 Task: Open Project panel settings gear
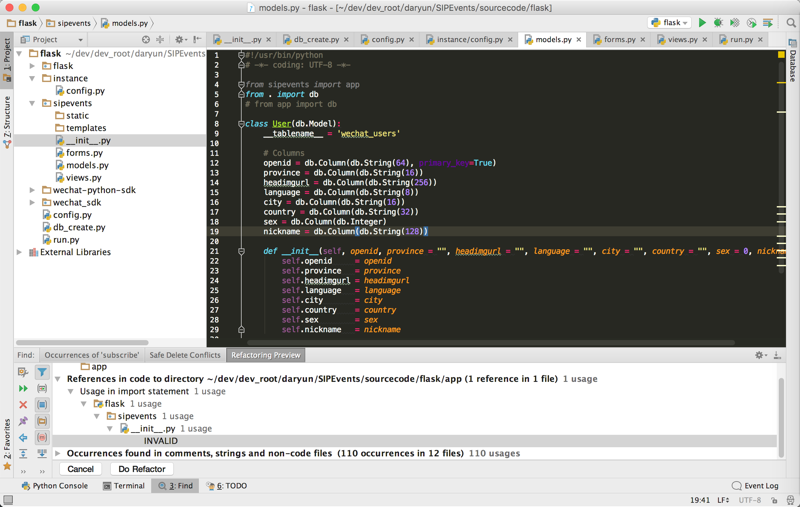180,40
